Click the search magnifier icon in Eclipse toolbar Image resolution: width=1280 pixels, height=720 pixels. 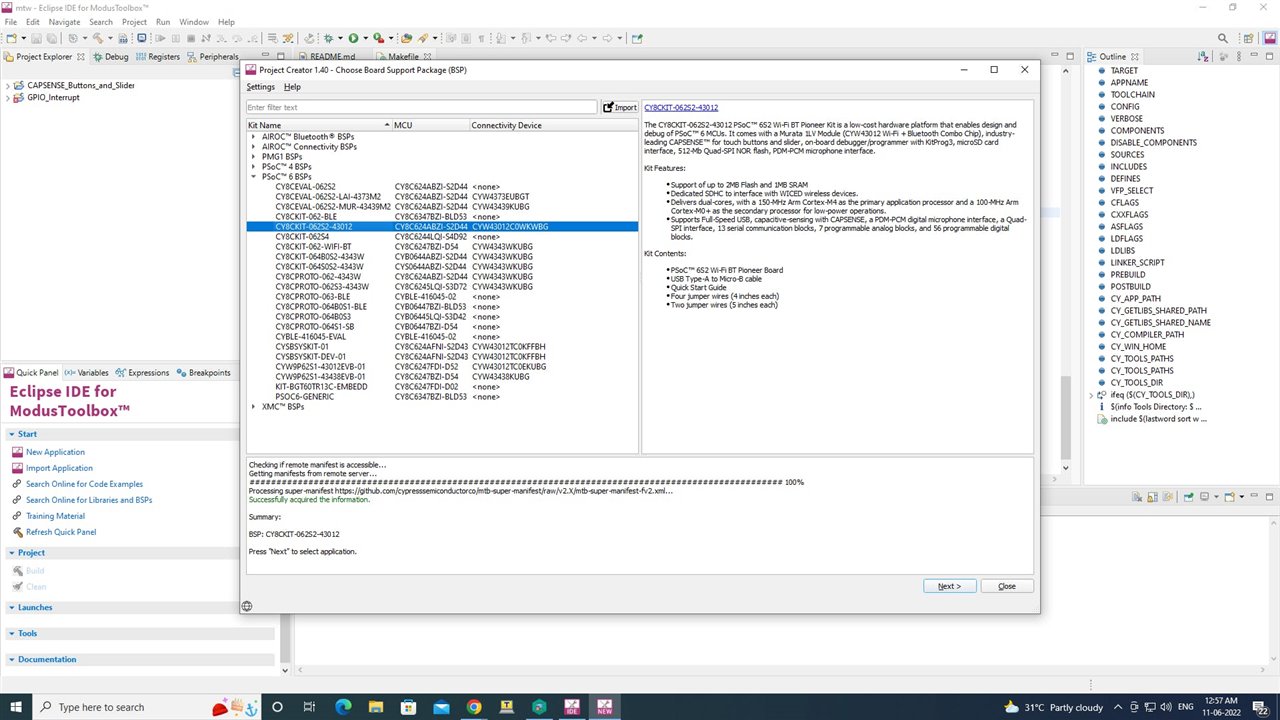(x=1222, y=38)
